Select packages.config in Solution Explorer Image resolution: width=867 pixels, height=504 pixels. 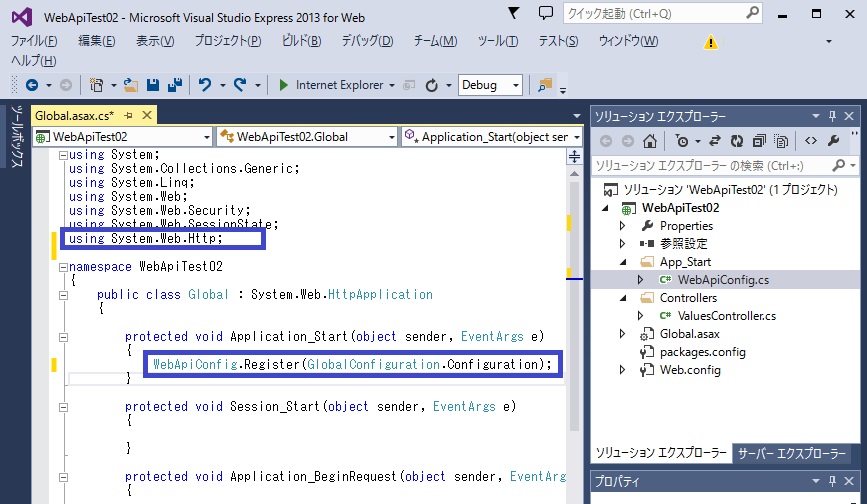pyautogui.click(x=702, y=351)
